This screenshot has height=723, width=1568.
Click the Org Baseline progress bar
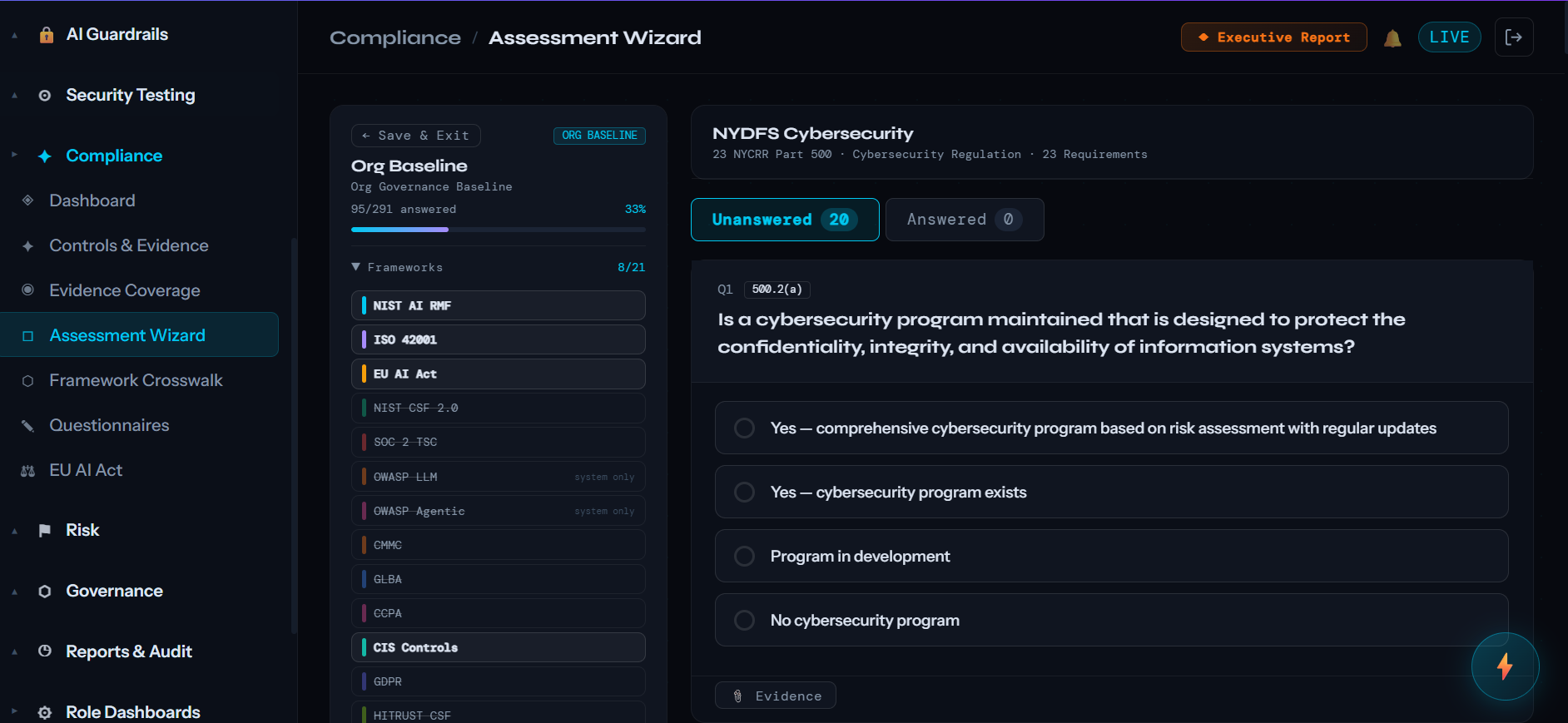pyautogui.click(x=499, y=230)
